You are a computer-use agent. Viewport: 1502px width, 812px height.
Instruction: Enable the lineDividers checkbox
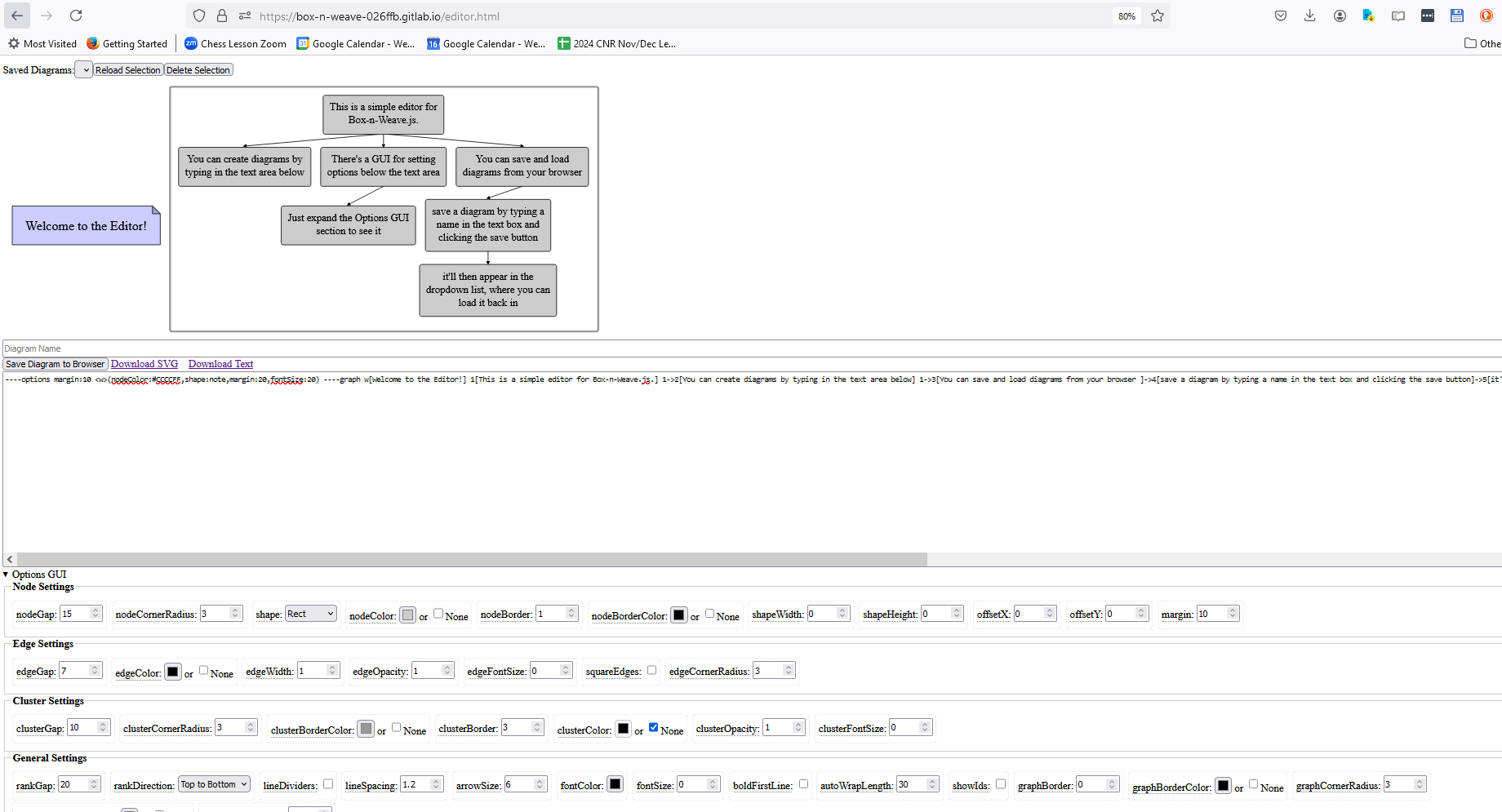pyautogui.click(x=328, y=784)
